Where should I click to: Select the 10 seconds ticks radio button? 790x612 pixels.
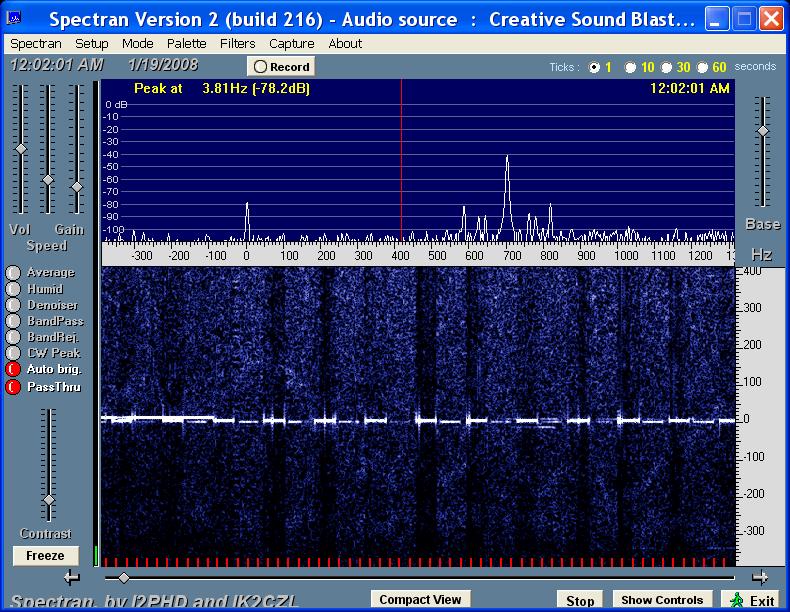[630, 67]
